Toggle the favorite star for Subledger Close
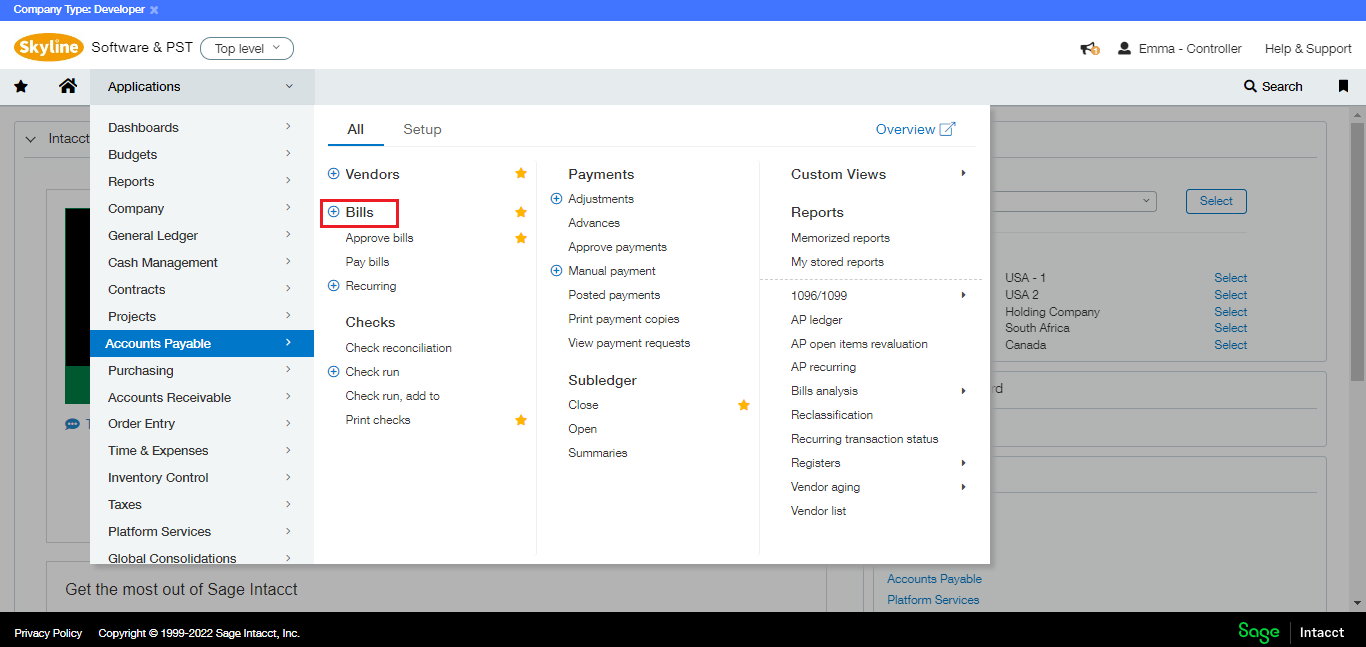 (x=744, y=405)
